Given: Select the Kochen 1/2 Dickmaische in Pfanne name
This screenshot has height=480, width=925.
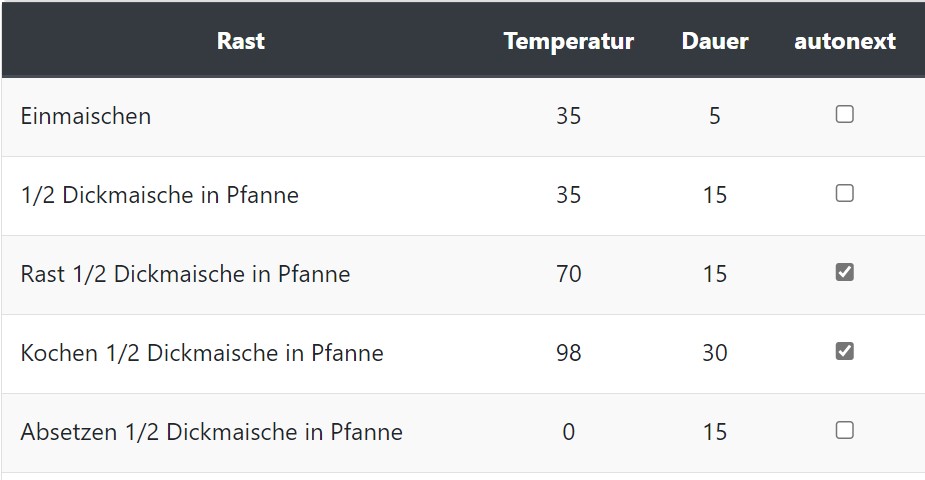Looking at the screenshot, I should point(202,353).
